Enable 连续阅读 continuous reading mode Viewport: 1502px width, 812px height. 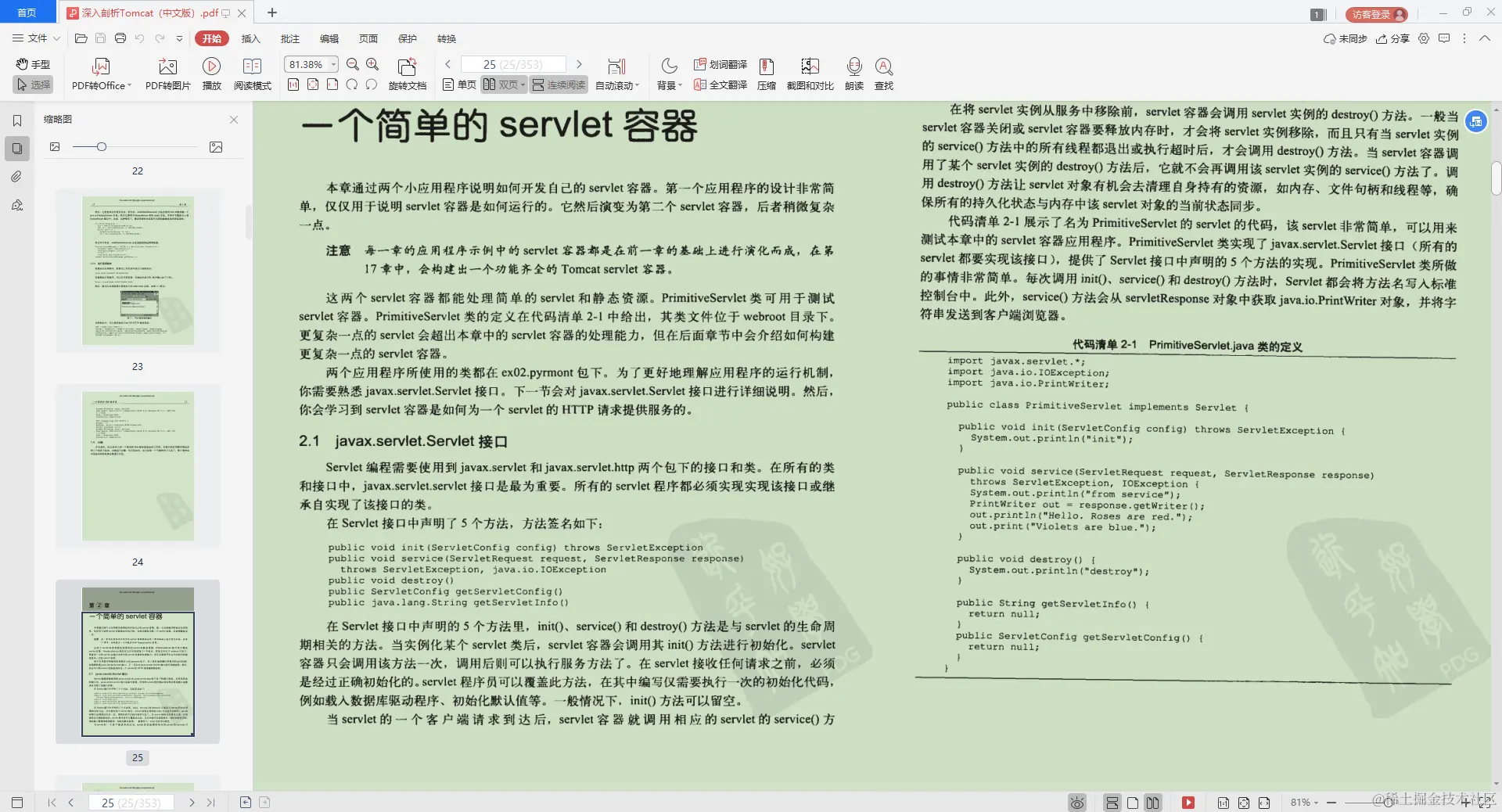558,84
